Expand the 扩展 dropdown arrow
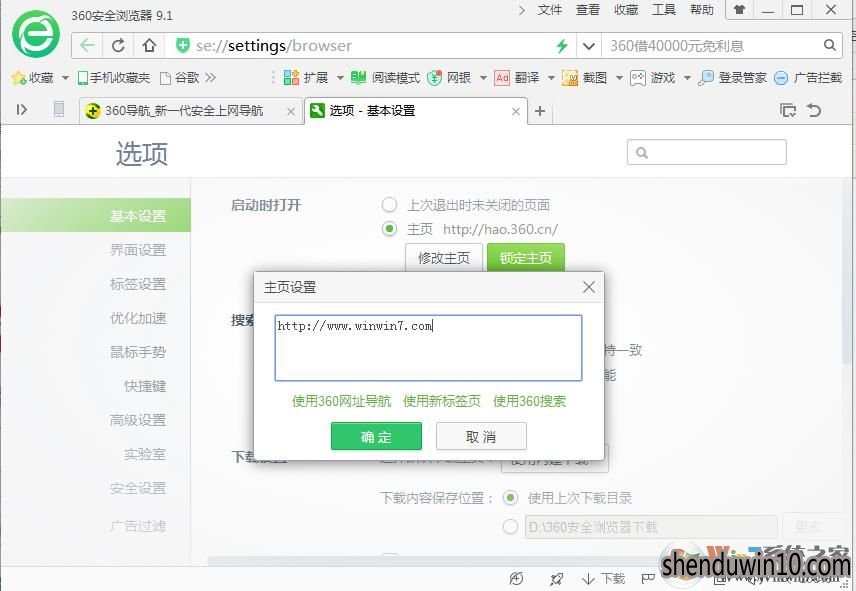Screen dimensions: 856x591 click(340, 78)
